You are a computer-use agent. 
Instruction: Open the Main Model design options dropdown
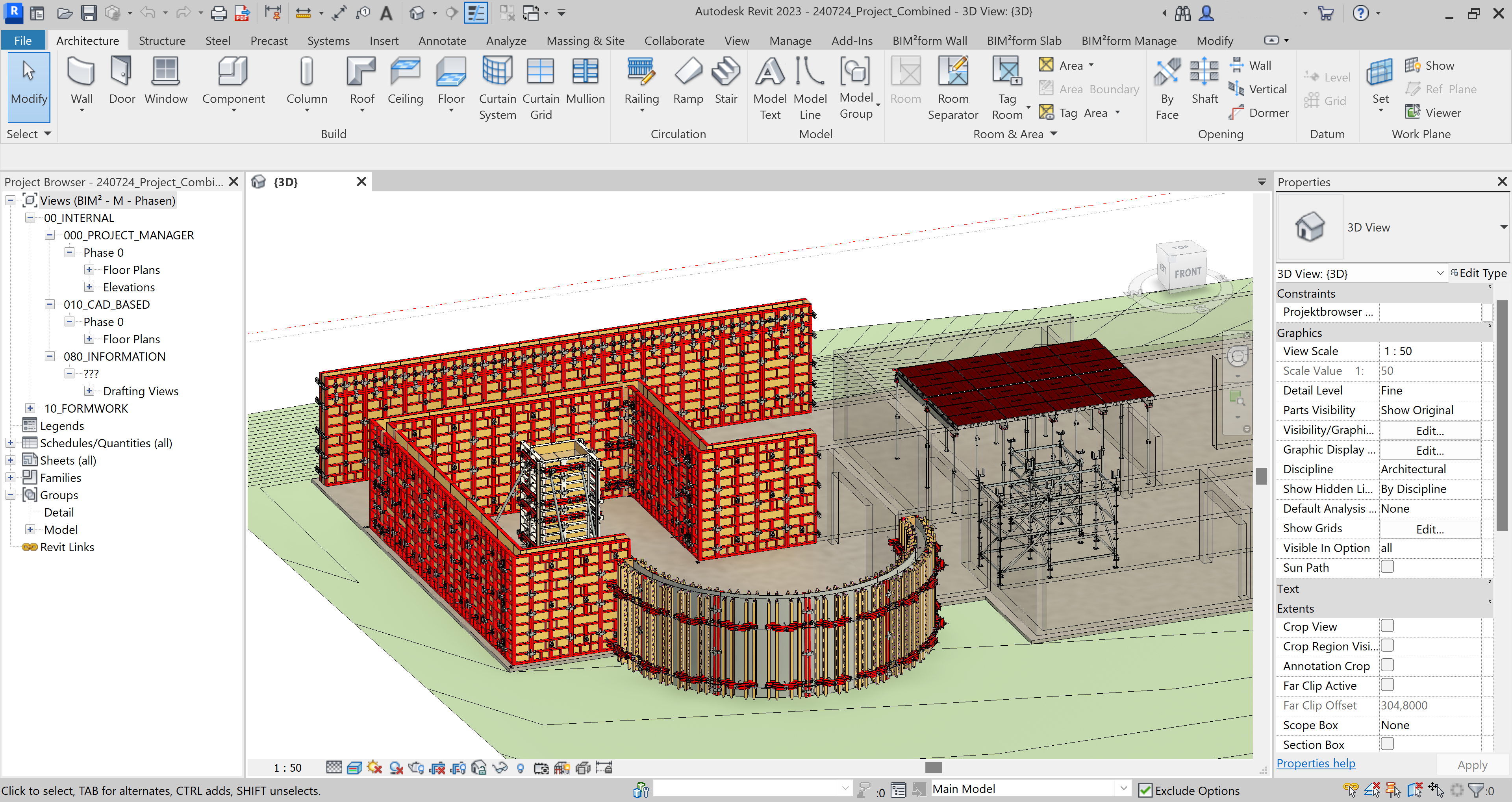pos(1125,789)
